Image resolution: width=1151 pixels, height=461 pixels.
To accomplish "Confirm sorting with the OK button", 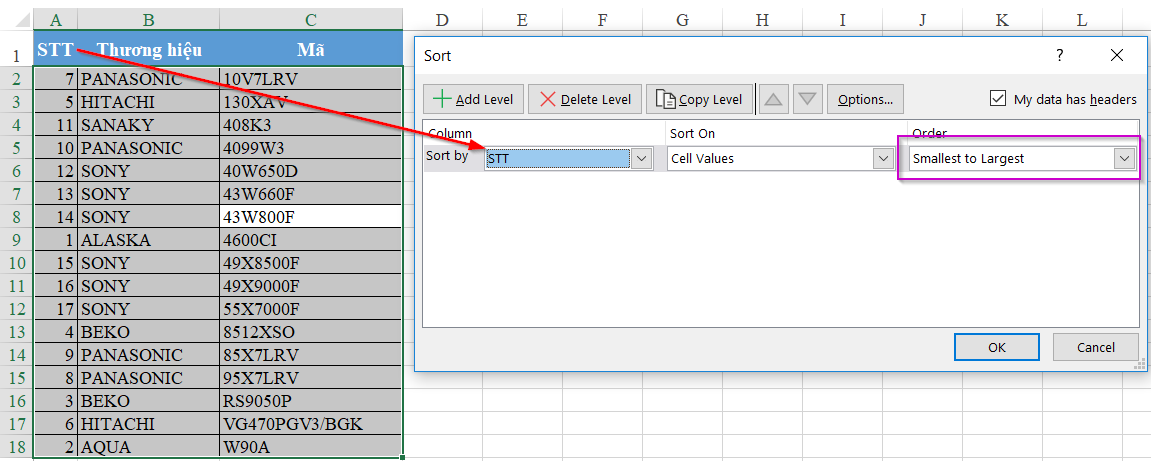I will coord(996,347).
